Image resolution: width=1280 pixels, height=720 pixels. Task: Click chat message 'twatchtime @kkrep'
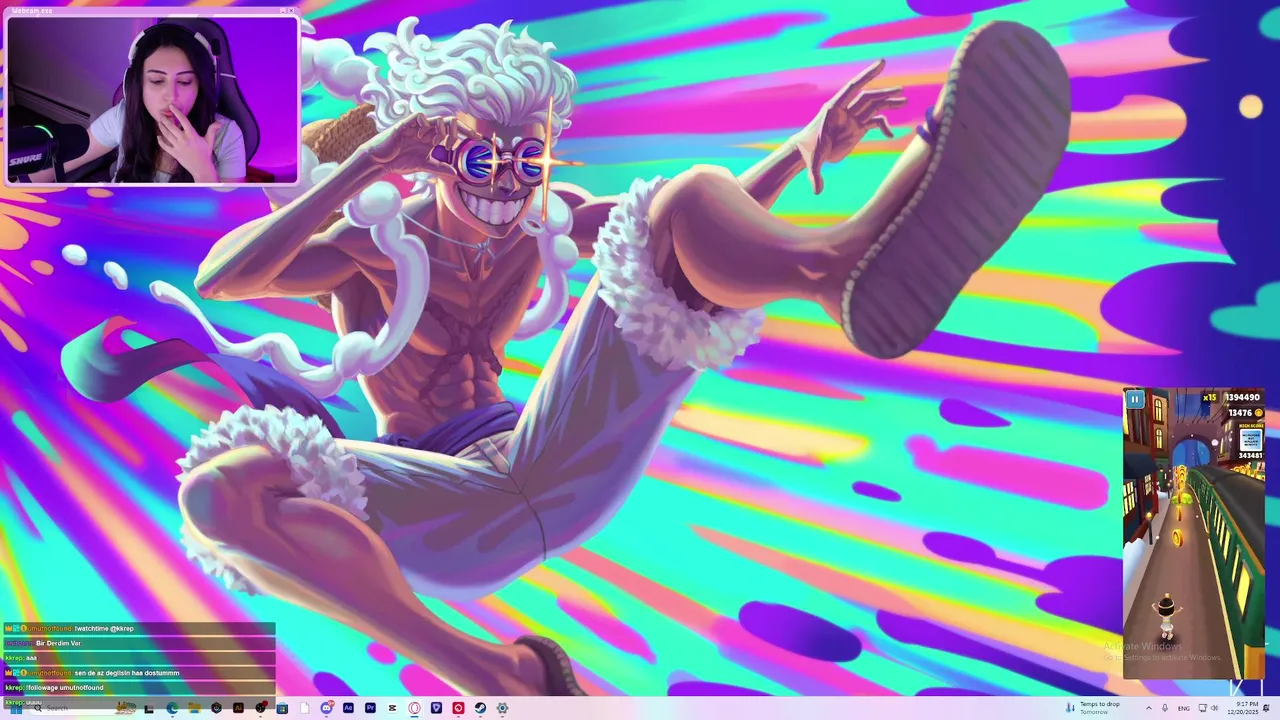104,628
